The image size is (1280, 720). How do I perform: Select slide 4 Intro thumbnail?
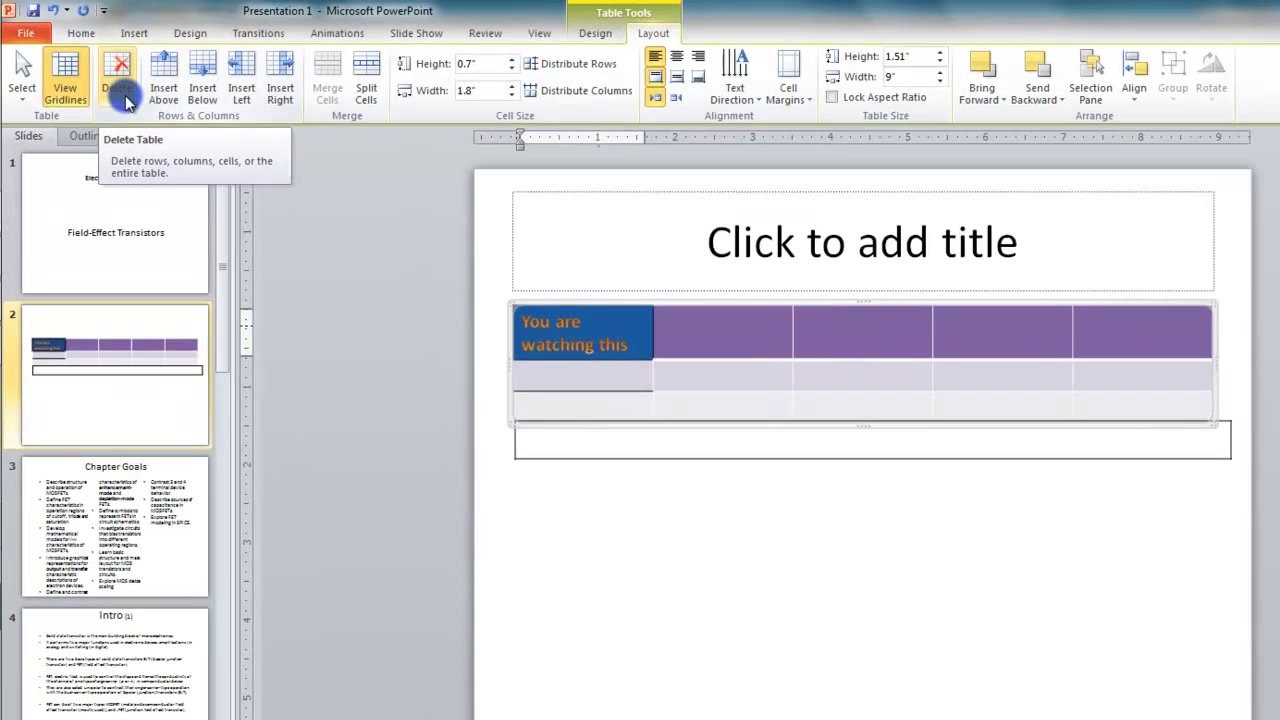[115, 663]
